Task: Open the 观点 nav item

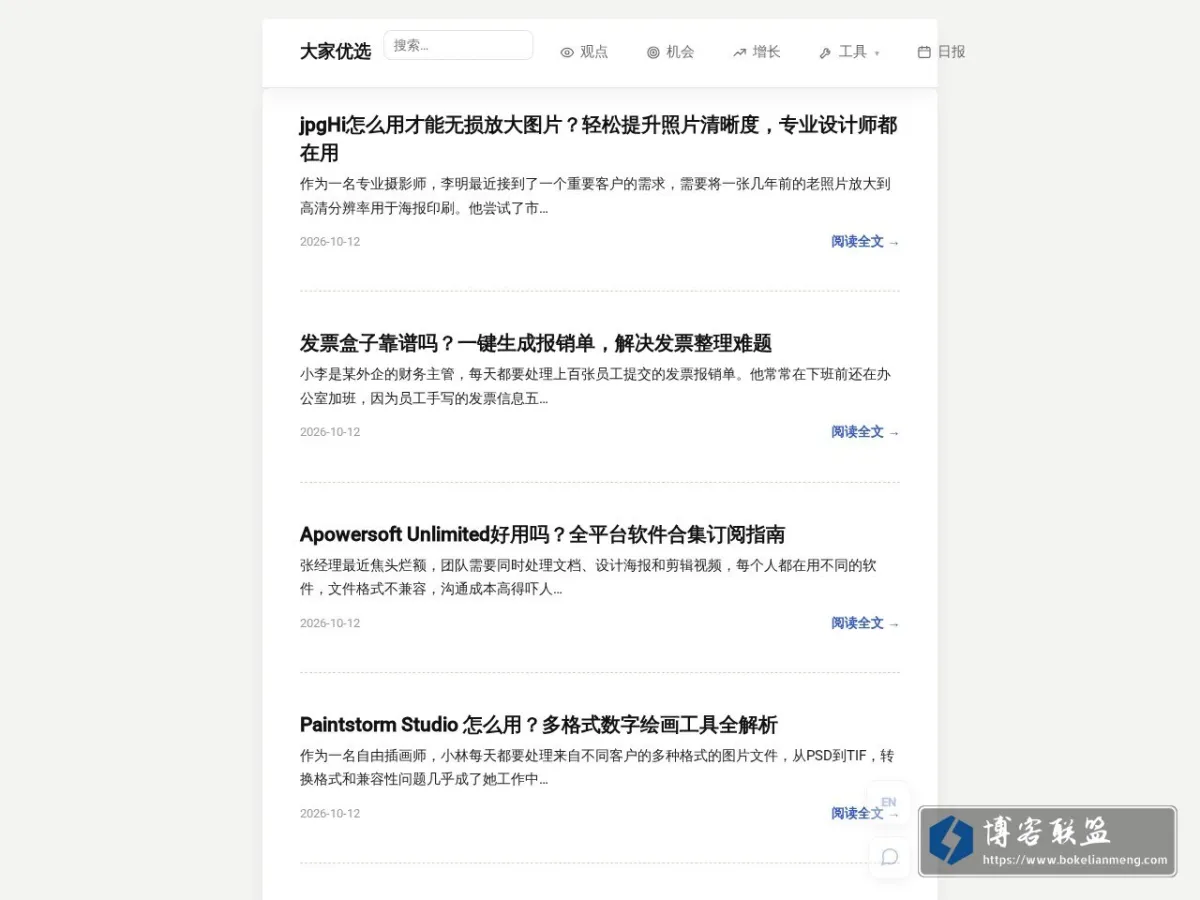Action: coord(584,52)
